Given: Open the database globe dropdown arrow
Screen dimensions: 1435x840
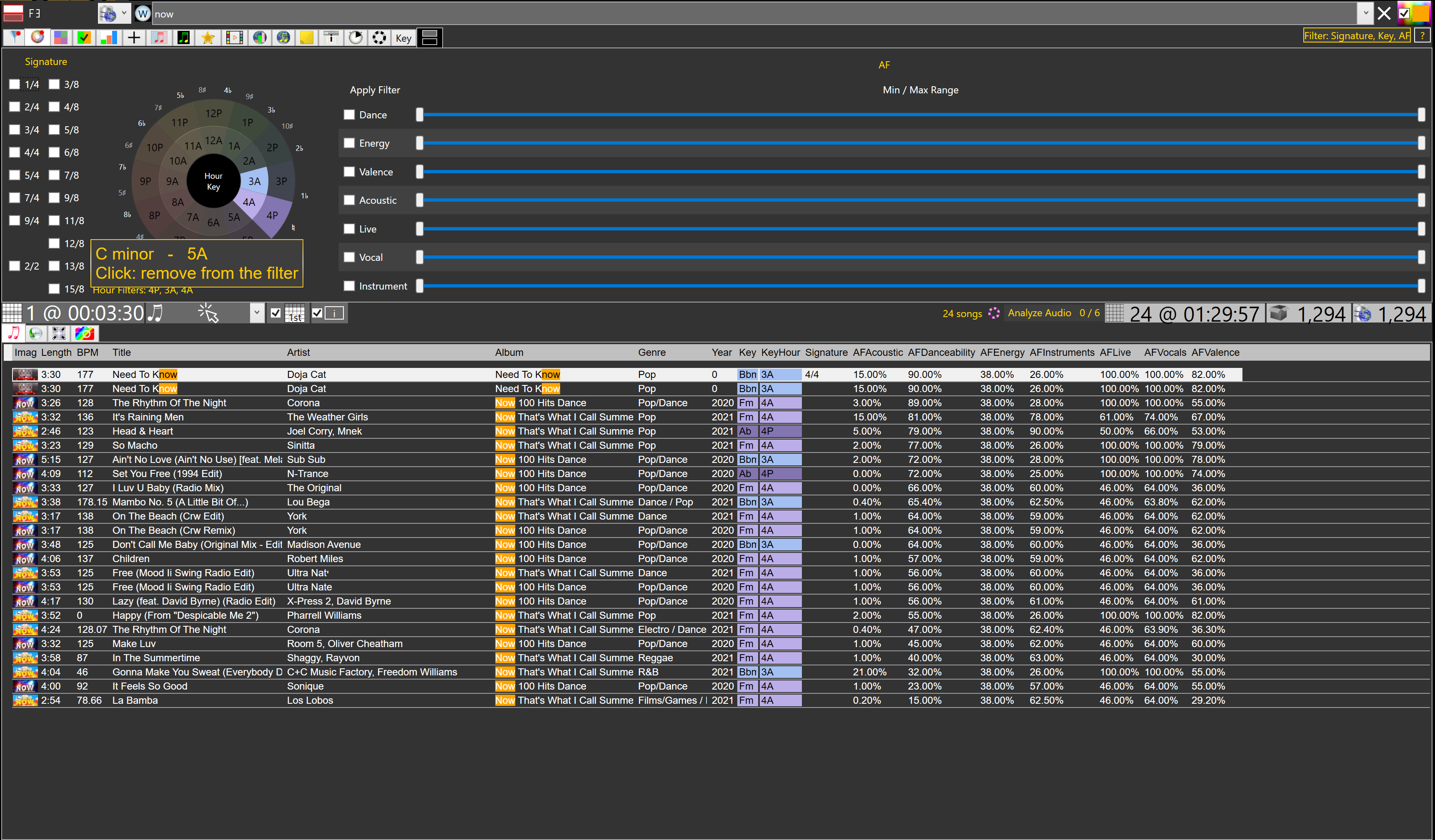Looking at the screenshot, I should coord(125,14).
